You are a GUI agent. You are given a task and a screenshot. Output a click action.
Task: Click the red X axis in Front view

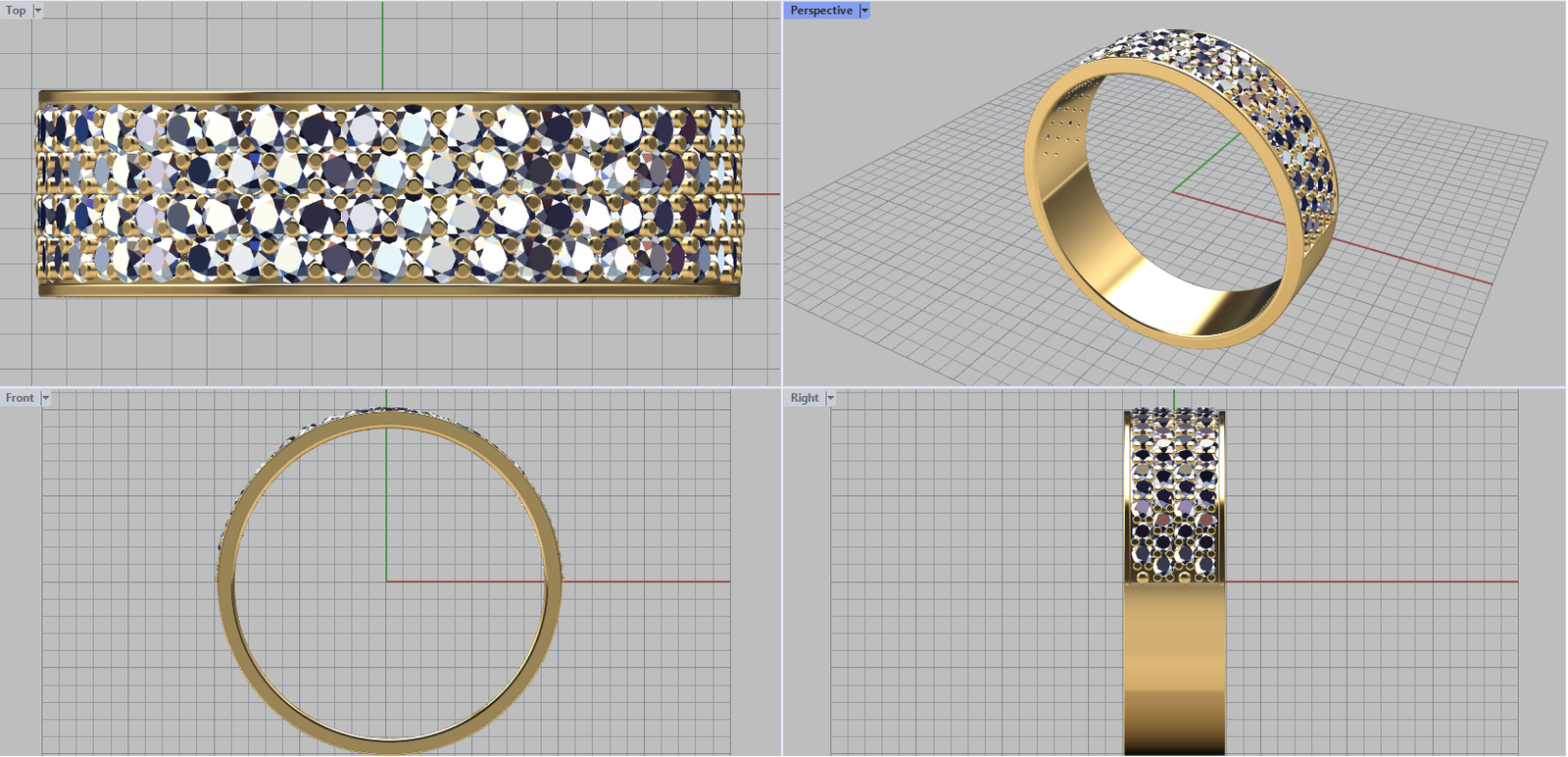click(x=647, y=581)
